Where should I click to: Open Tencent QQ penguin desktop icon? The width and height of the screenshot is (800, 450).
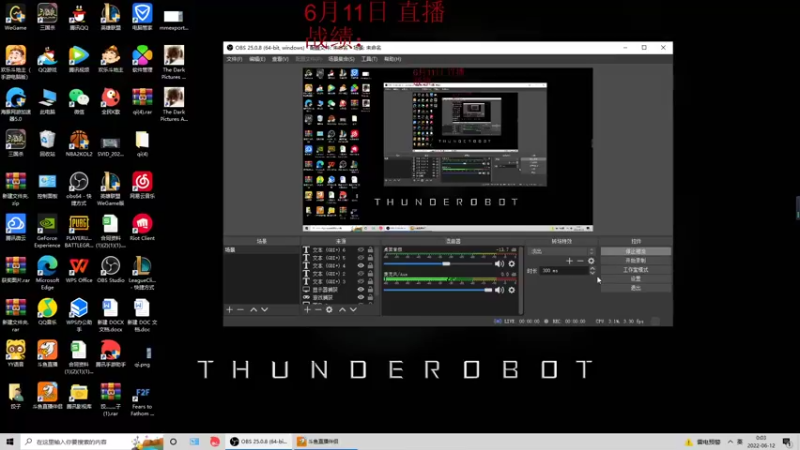(79, 17)
